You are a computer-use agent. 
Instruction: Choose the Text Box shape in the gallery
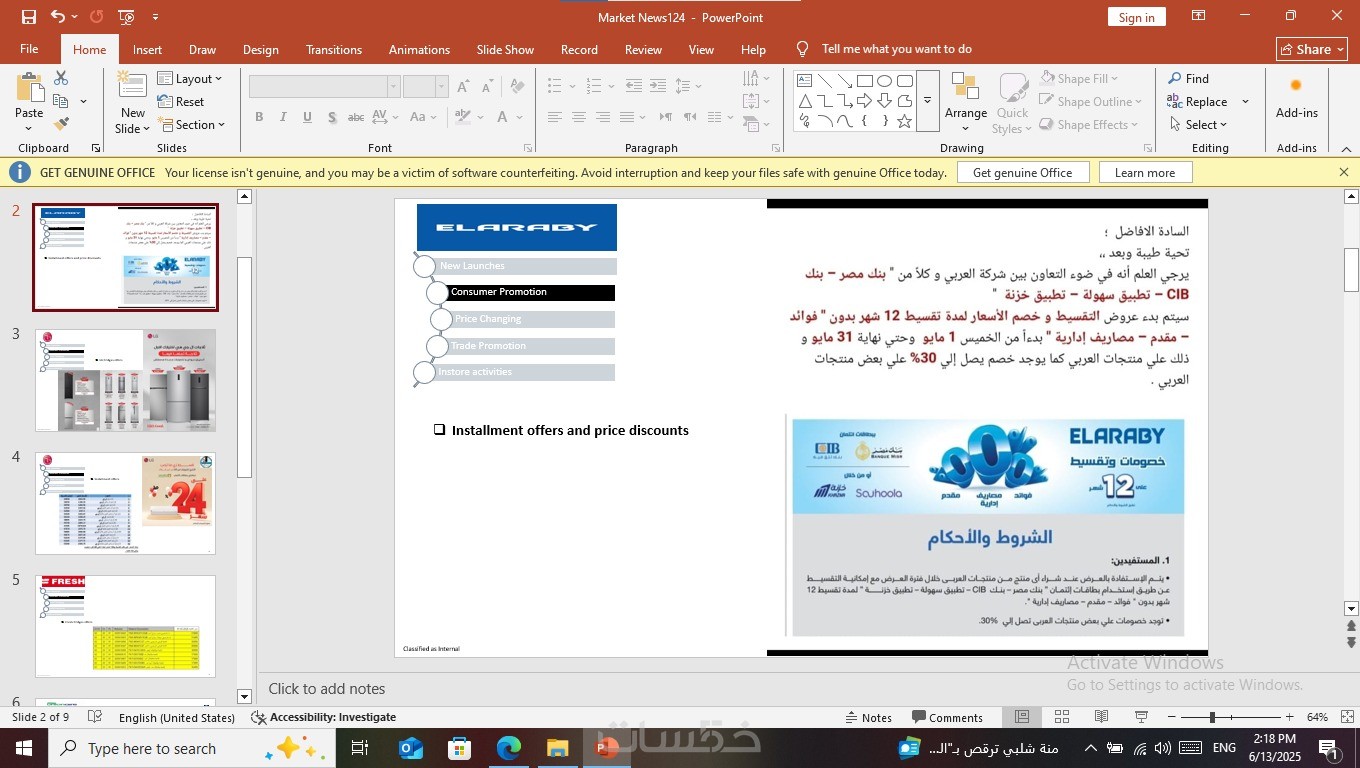click(805, 81)
